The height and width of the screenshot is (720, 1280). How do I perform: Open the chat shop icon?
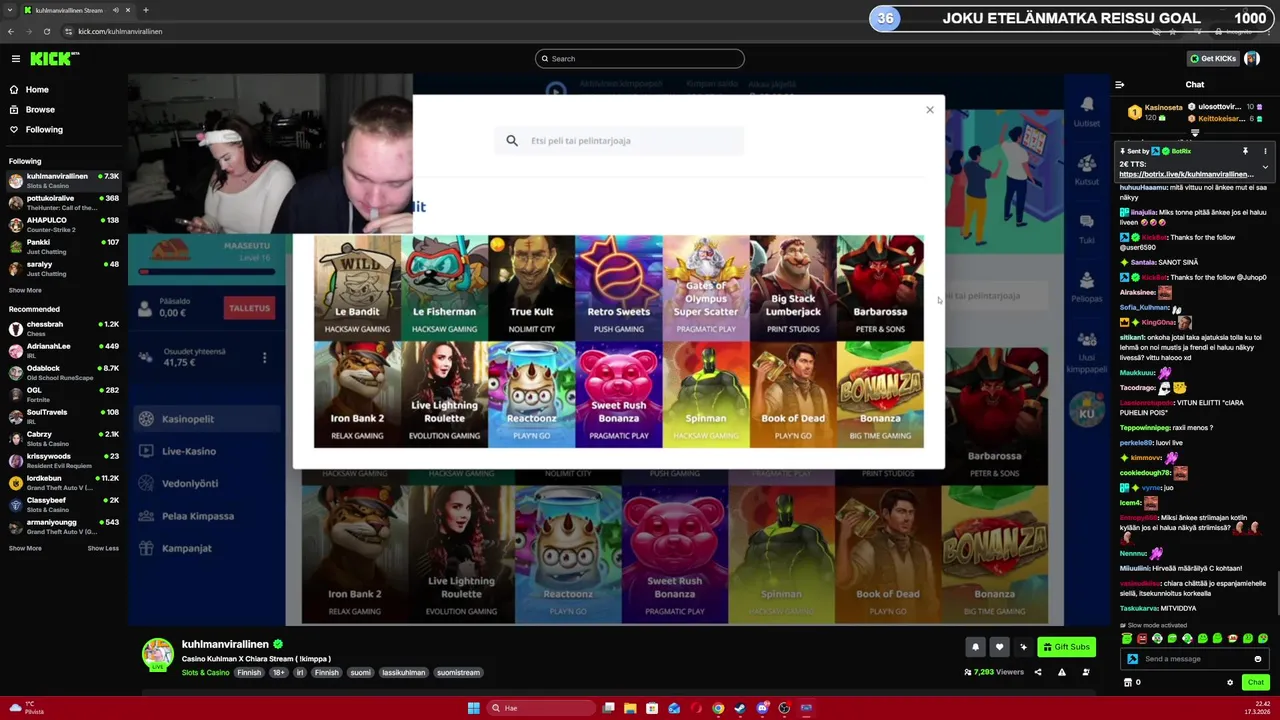pyautogui.click(x=1128, y=683)
